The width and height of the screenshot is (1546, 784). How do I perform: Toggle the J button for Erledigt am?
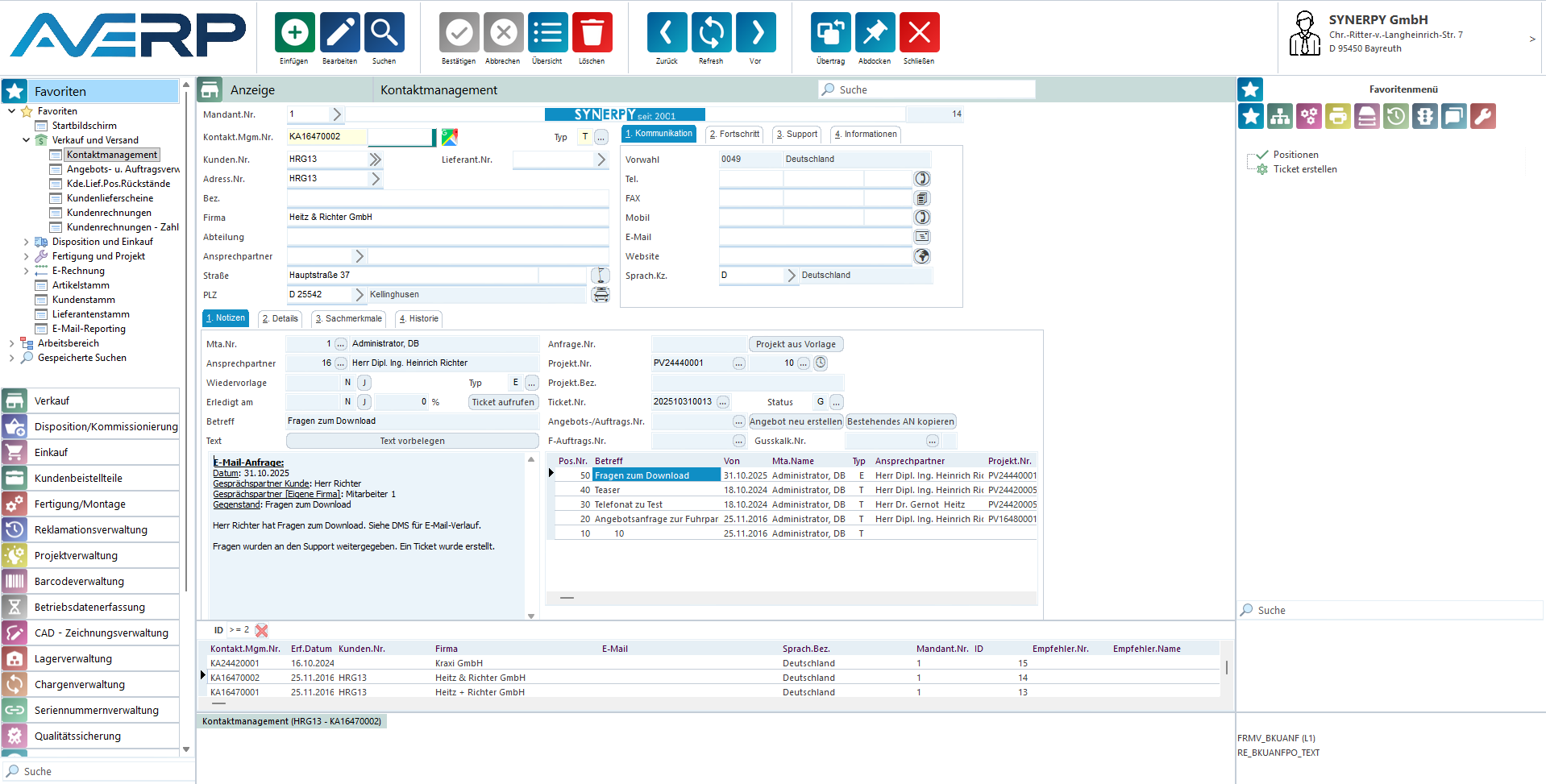(364, 402)
